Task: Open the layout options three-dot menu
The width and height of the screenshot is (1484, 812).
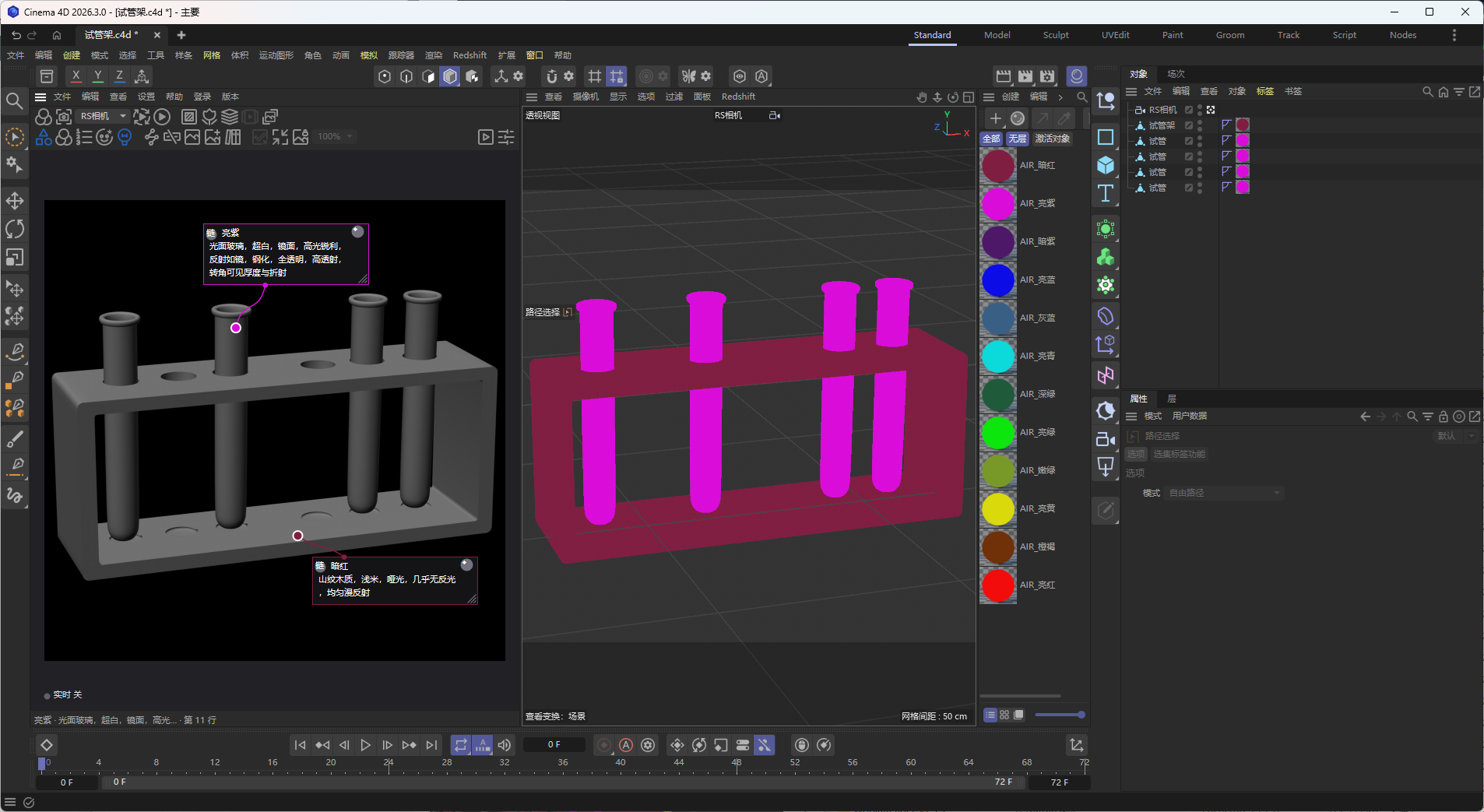Action: coord(1454,35)
